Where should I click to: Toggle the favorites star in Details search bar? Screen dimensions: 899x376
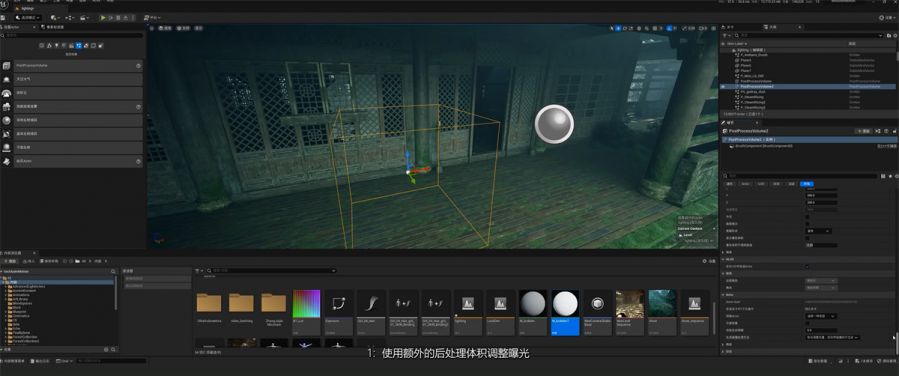tap(890, 176)
